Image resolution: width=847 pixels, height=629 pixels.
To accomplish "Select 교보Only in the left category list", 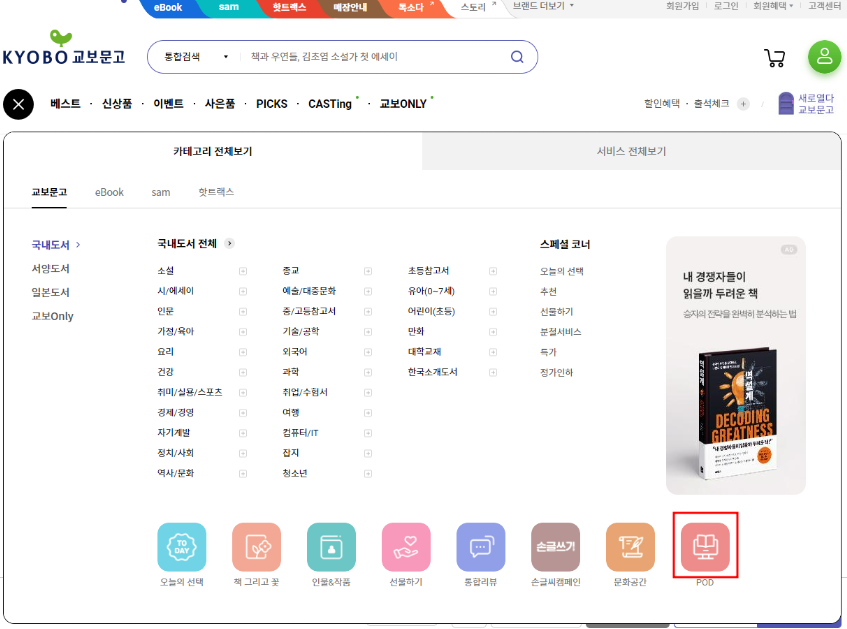I will 52,316.
